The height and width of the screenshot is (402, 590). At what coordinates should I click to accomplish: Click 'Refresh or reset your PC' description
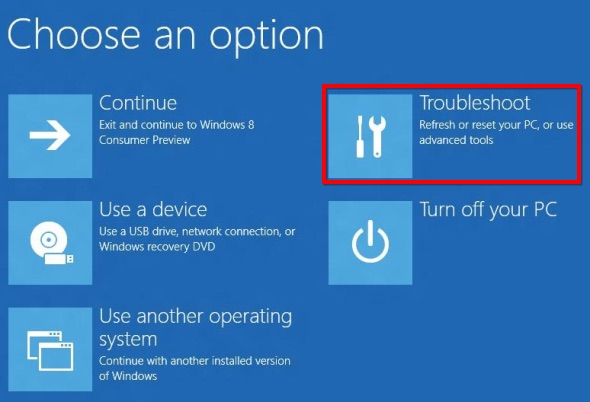pos(478,125)
